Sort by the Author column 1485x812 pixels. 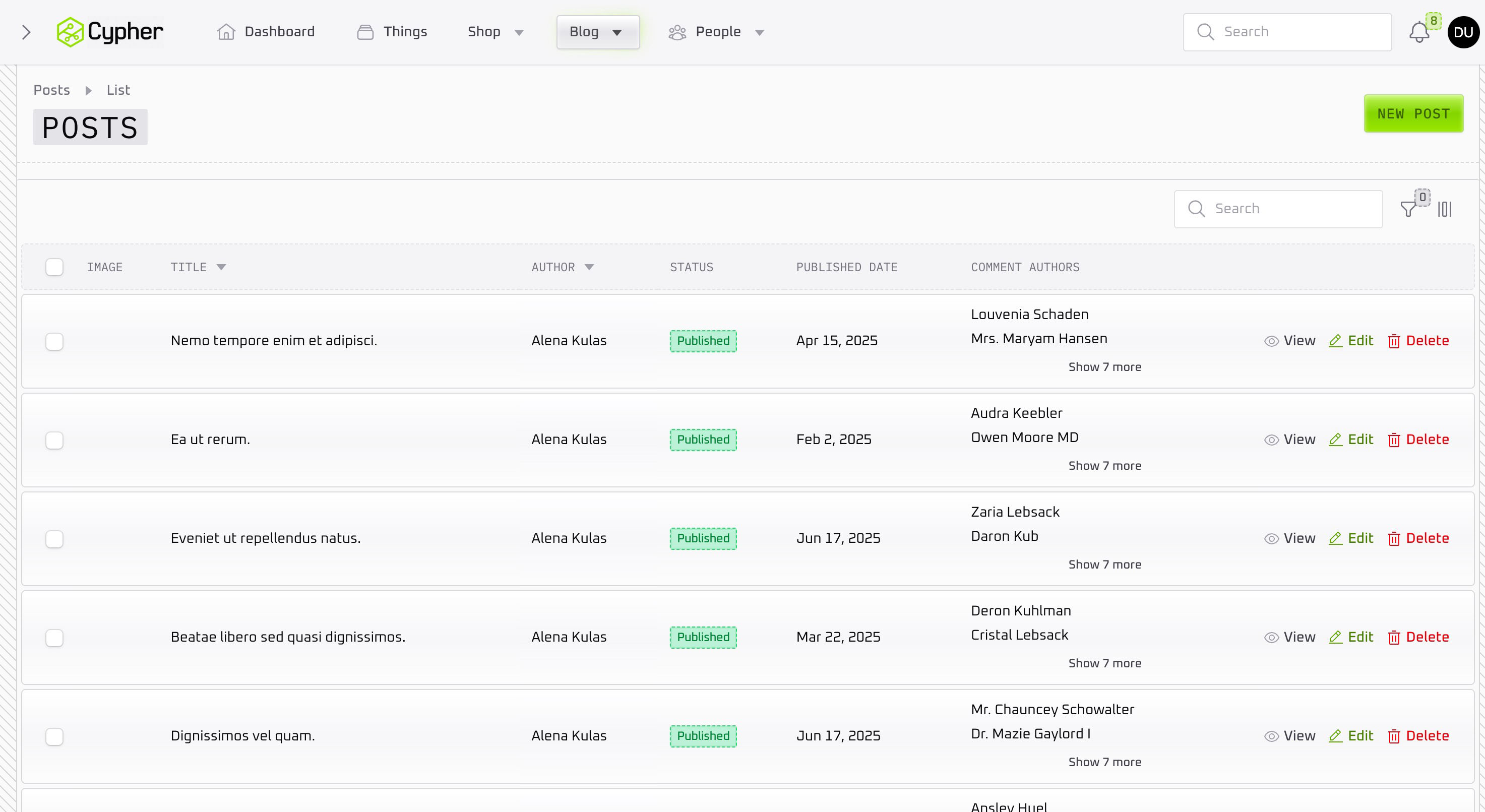563,268
